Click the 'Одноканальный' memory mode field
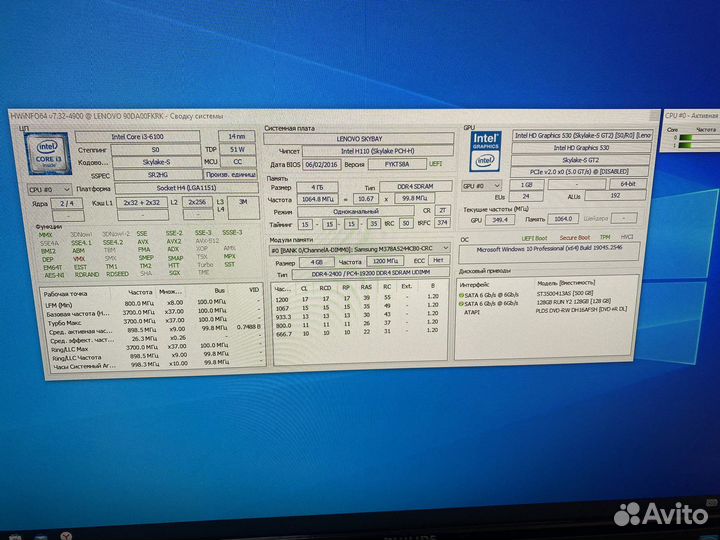Image resolution: width=720 pixels, height=540 pixels. (356, 212)
